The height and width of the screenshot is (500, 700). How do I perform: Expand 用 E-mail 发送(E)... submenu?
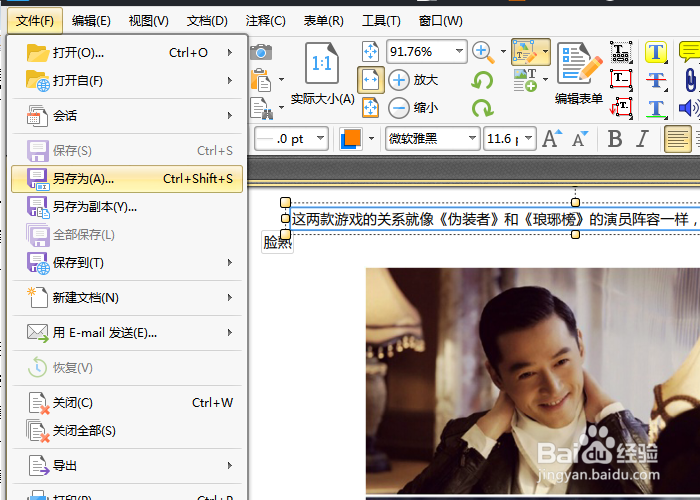[127, 333]
